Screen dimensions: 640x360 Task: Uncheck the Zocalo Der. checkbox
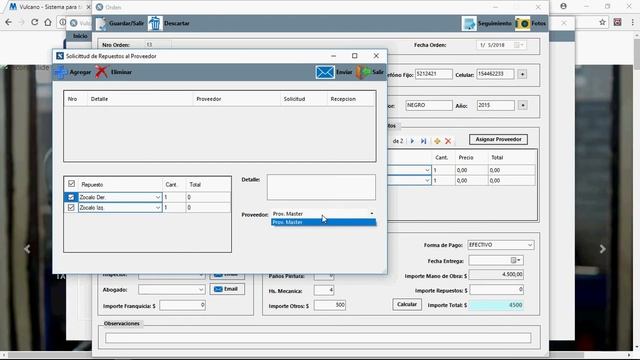(x=71, y=197)
